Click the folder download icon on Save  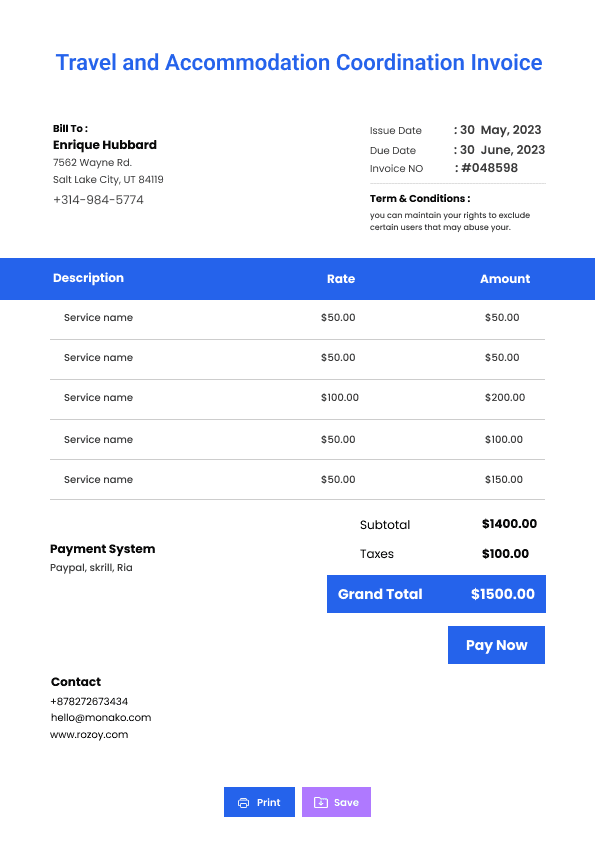pyautogui.click(x=321, y=802)
